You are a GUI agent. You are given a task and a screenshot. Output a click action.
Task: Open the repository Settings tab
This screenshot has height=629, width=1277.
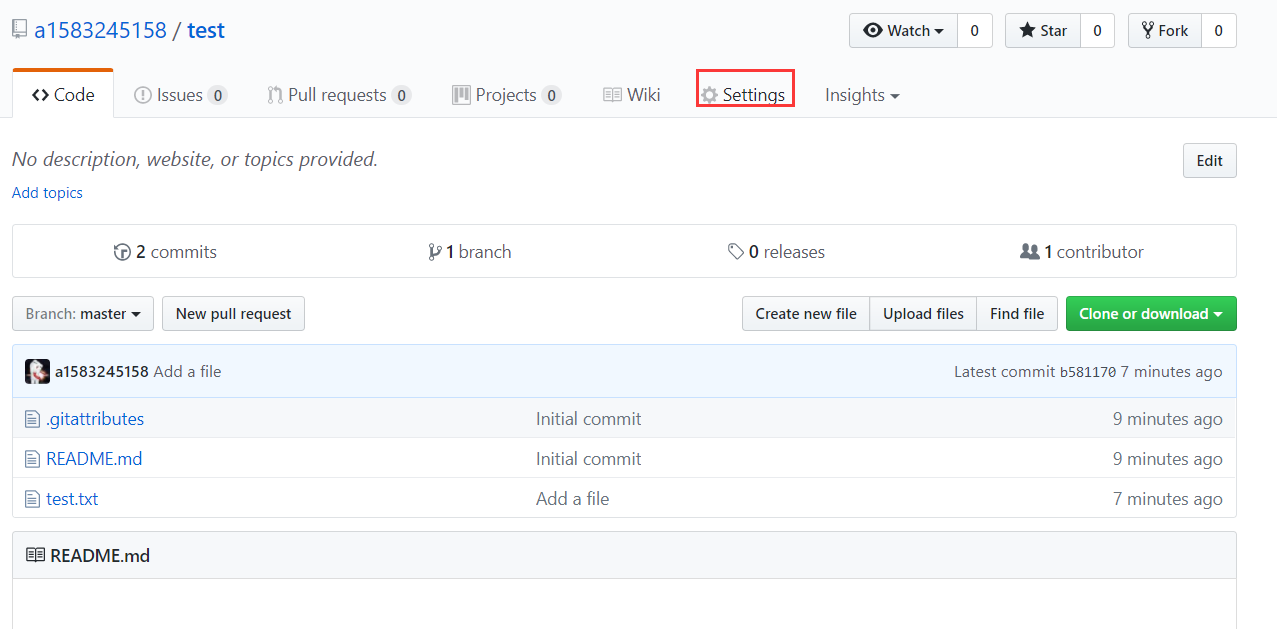coord(743,95)
